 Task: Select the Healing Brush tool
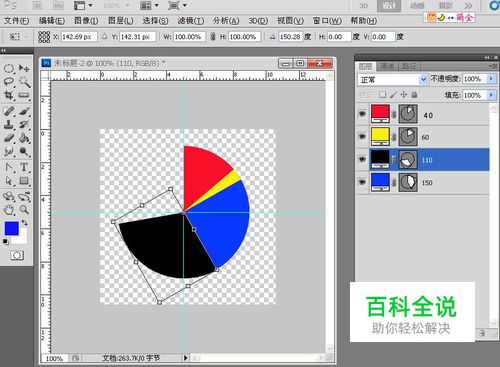9,111
